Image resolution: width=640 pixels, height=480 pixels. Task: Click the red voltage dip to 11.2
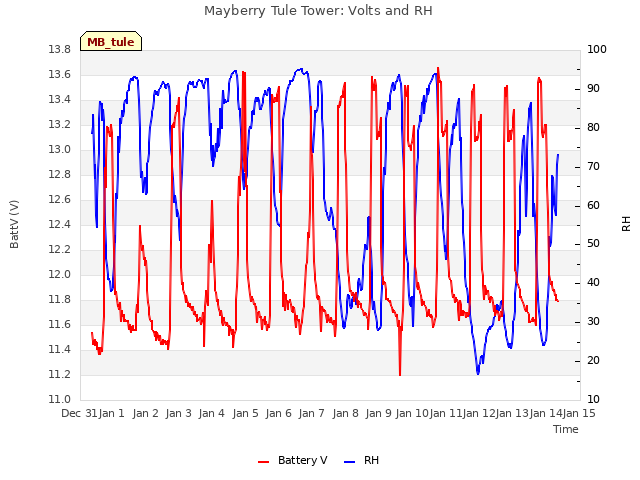click(400, 373)
